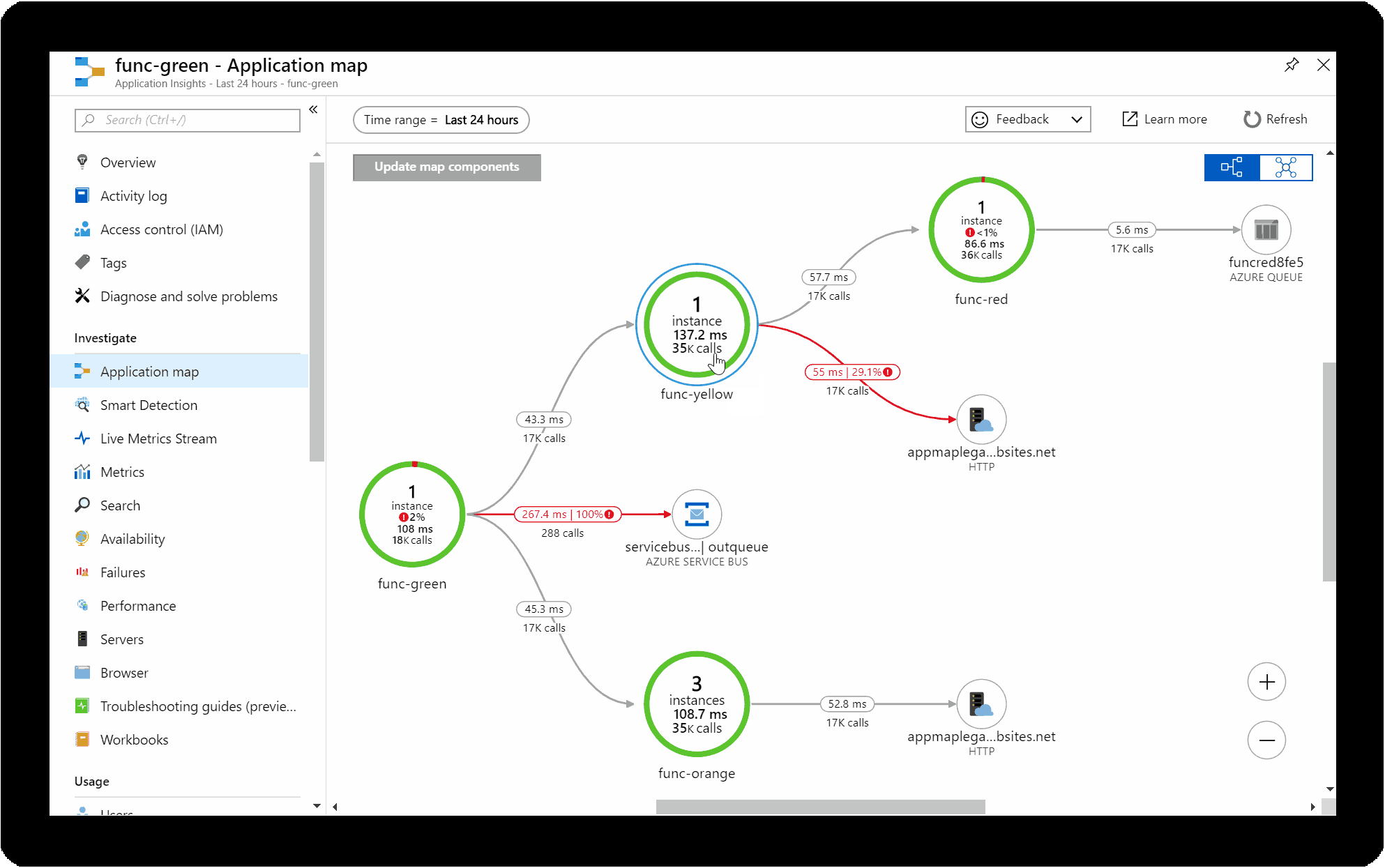1385x868 pixels.
Task: Click the map scroll left arrow
Action: (x=335, y=807)
